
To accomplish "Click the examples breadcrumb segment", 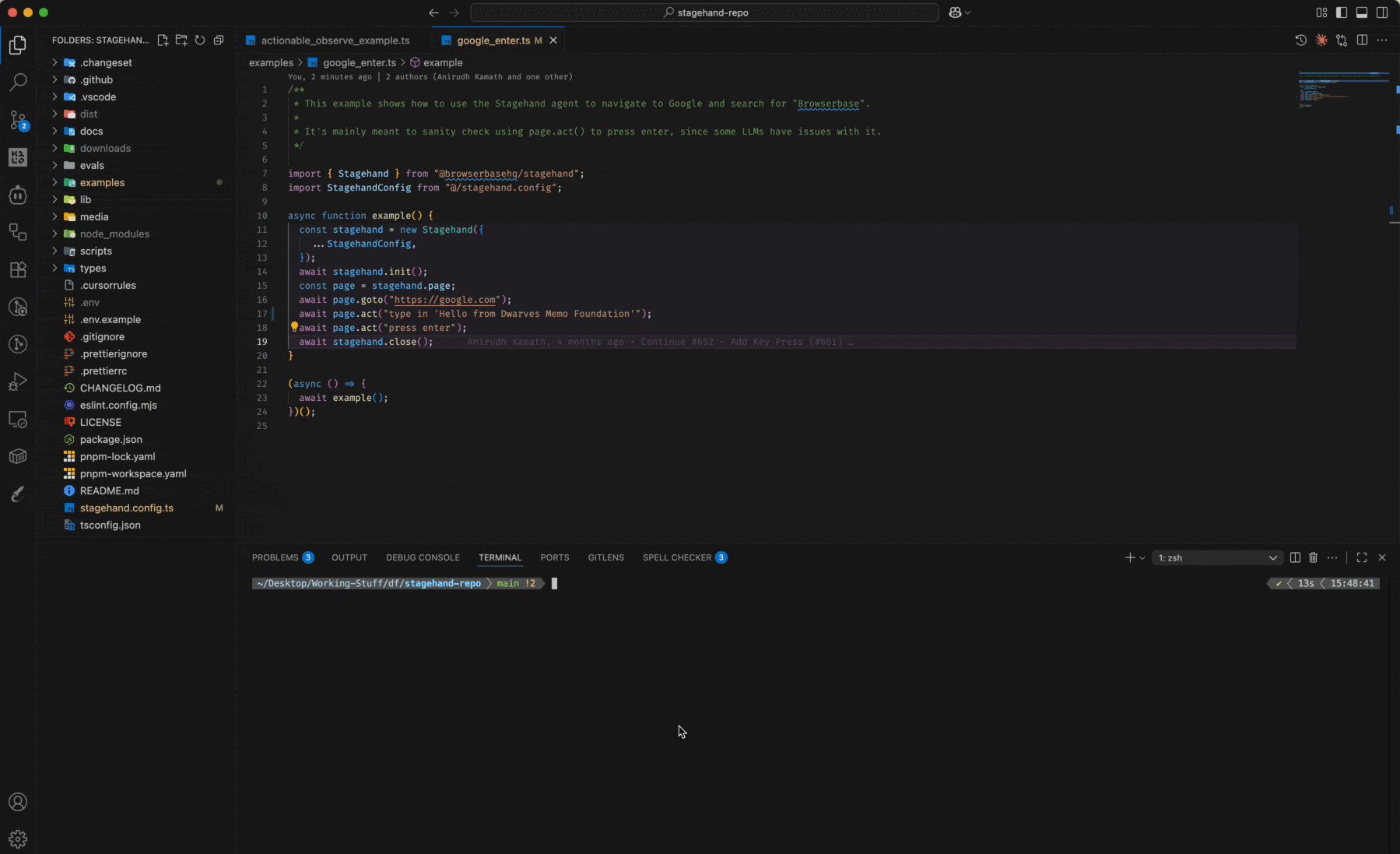I will 271,62.
